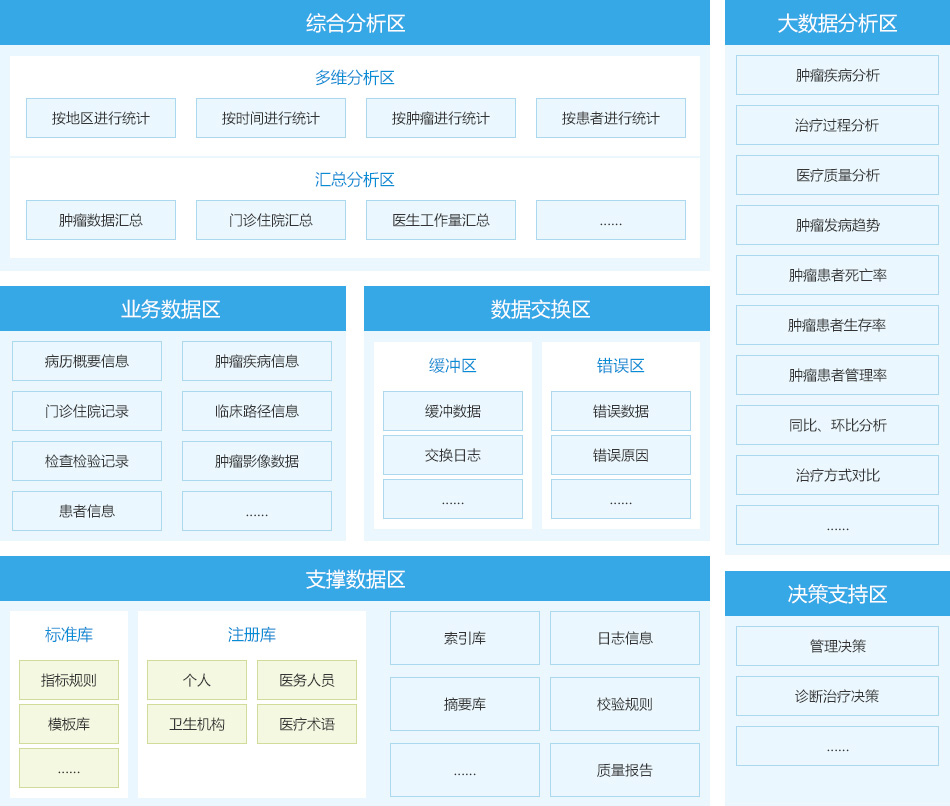Click 错误原因 in 错误区

[x=620, y=455]
